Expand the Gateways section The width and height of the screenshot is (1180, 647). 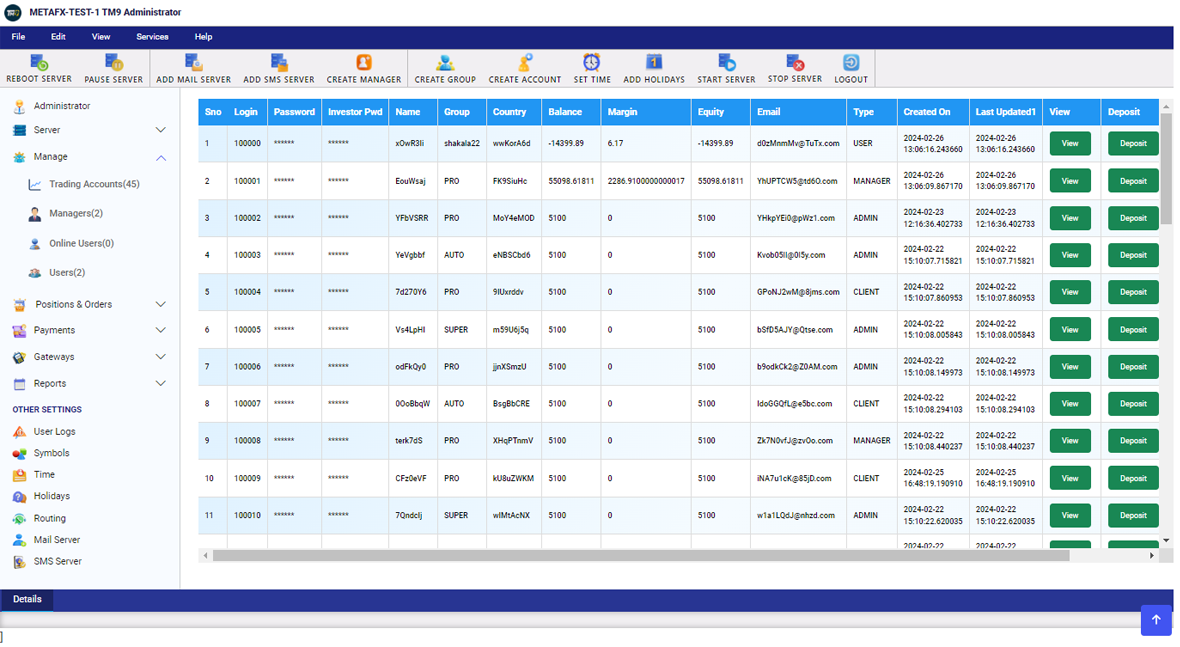(160, 357)
